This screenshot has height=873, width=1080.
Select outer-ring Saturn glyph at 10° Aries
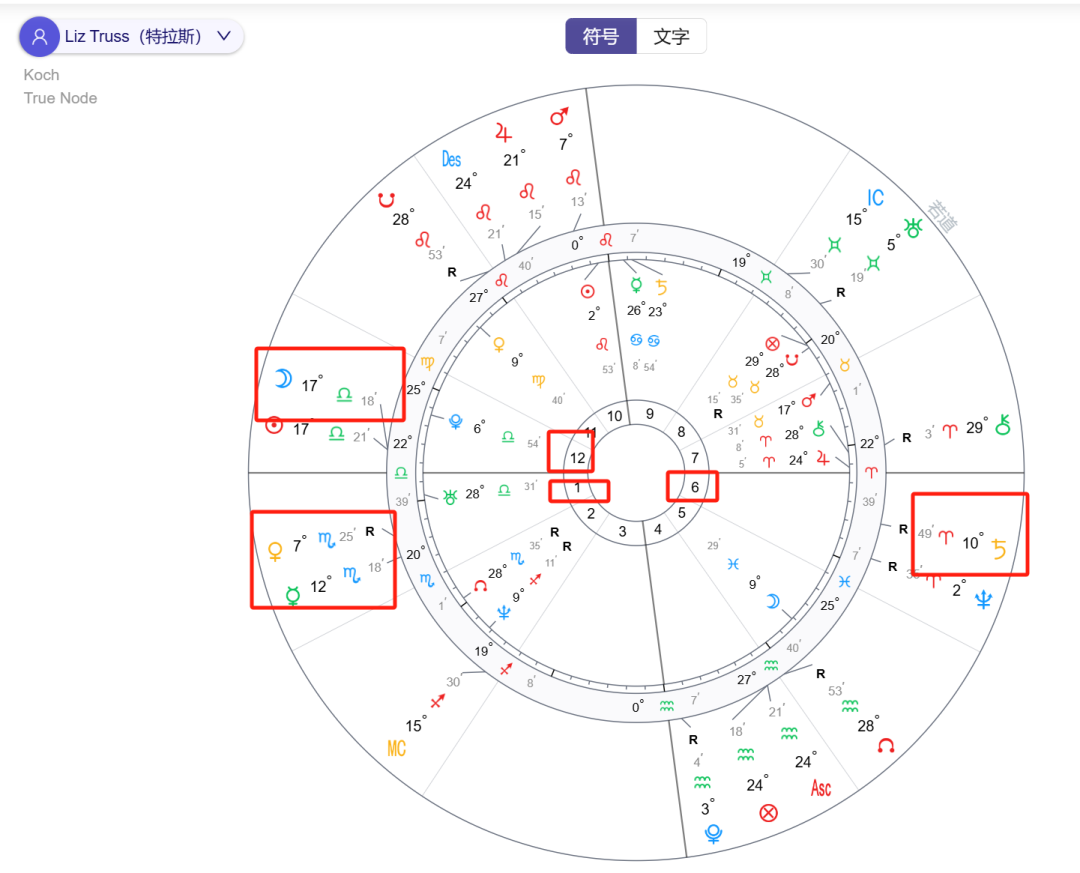tap(999, 548)
